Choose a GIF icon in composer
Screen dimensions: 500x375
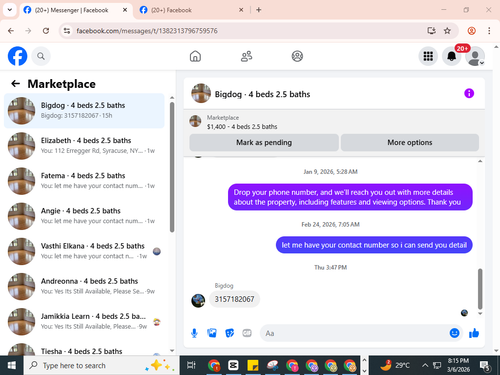[247, 333]
